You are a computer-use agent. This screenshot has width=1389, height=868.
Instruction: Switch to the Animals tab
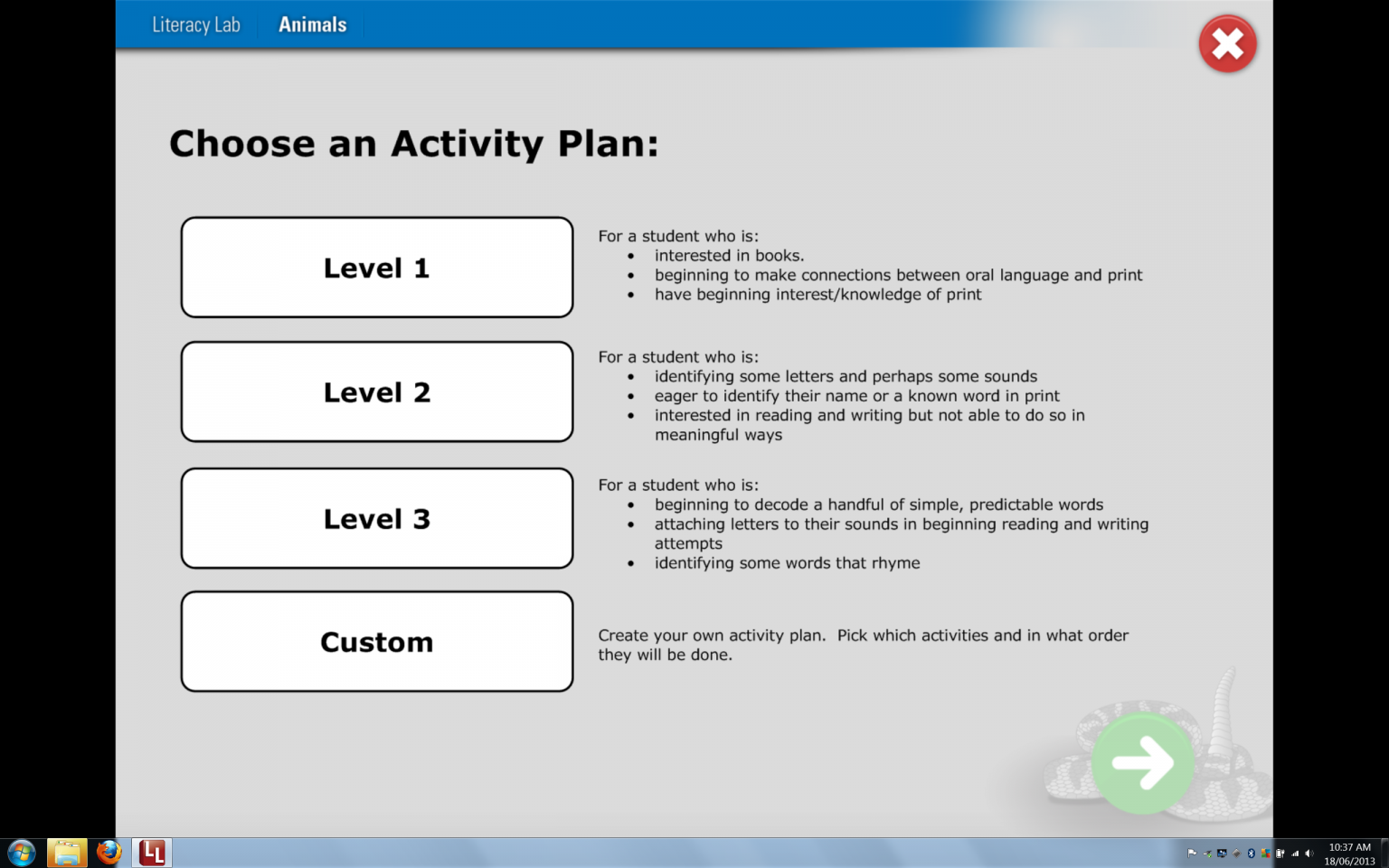(x=312, y=24)
